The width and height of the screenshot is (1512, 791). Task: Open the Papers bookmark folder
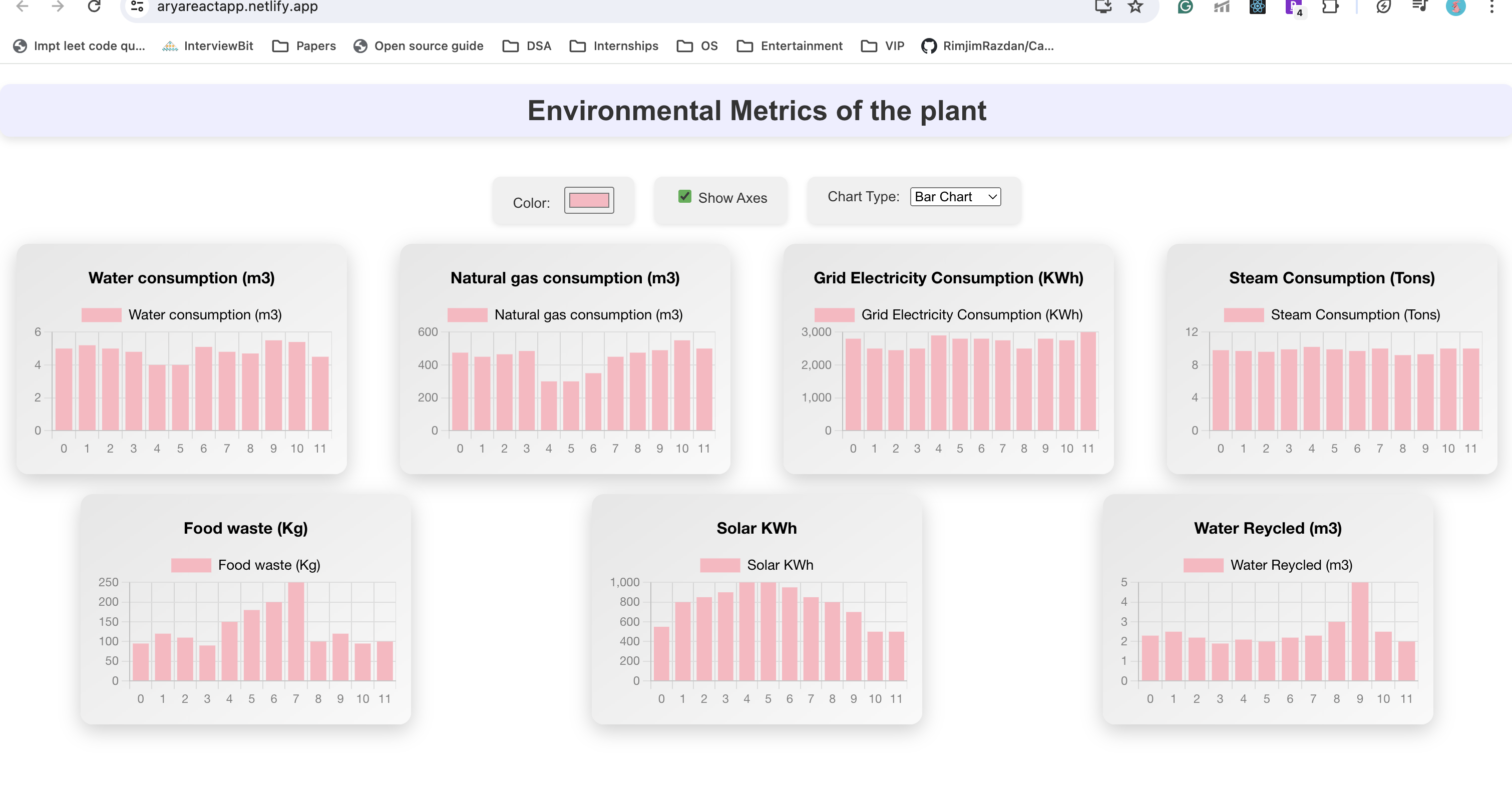click(x=304, y=46)
